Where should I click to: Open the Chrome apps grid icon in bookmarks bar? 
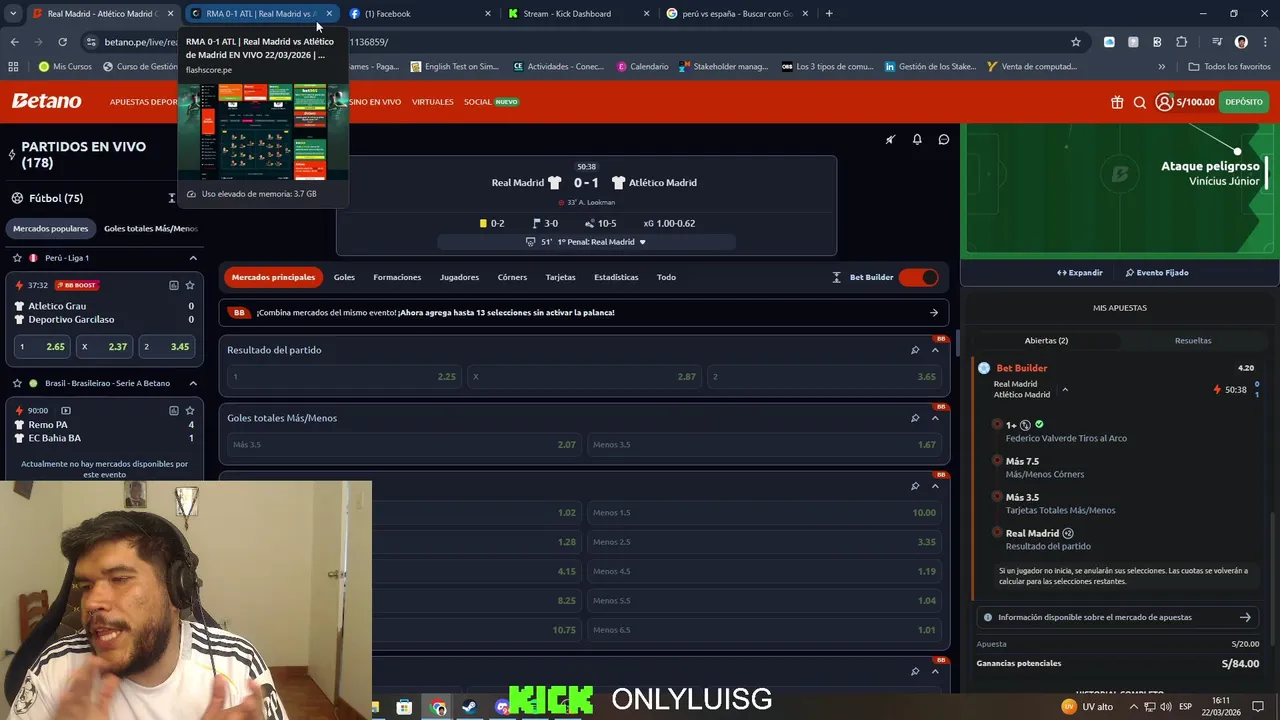[13, 67]
